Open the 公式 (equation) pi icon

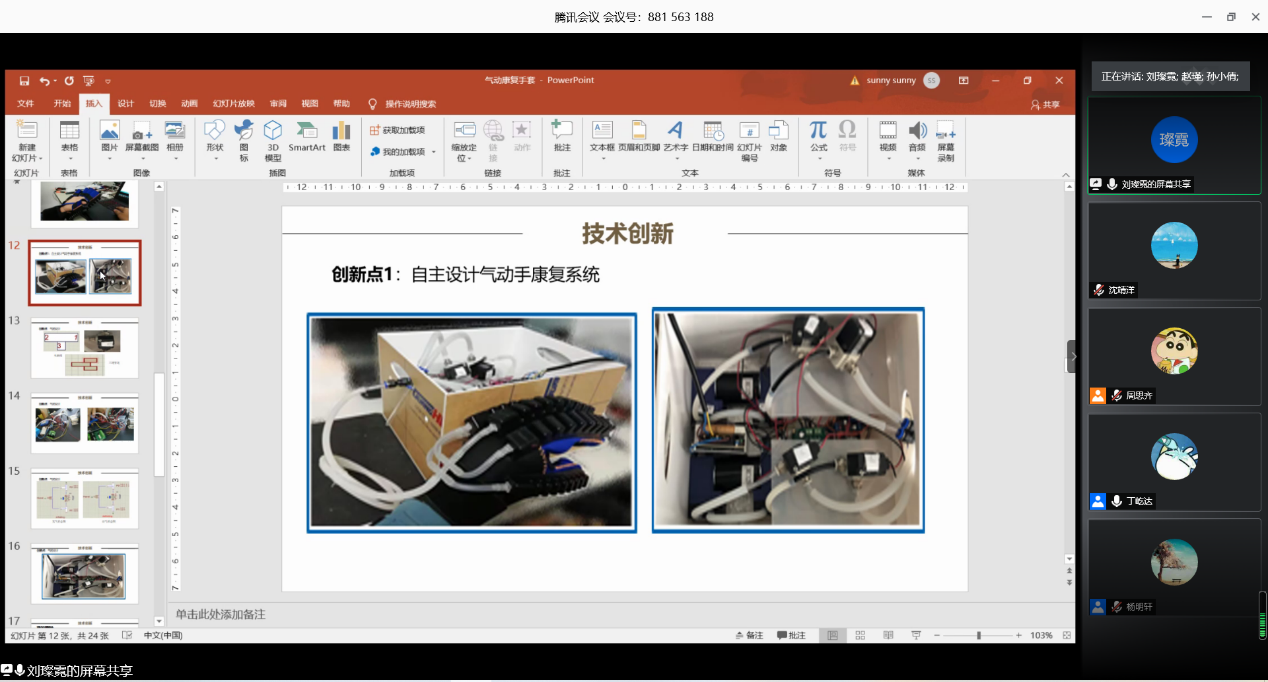818,136
